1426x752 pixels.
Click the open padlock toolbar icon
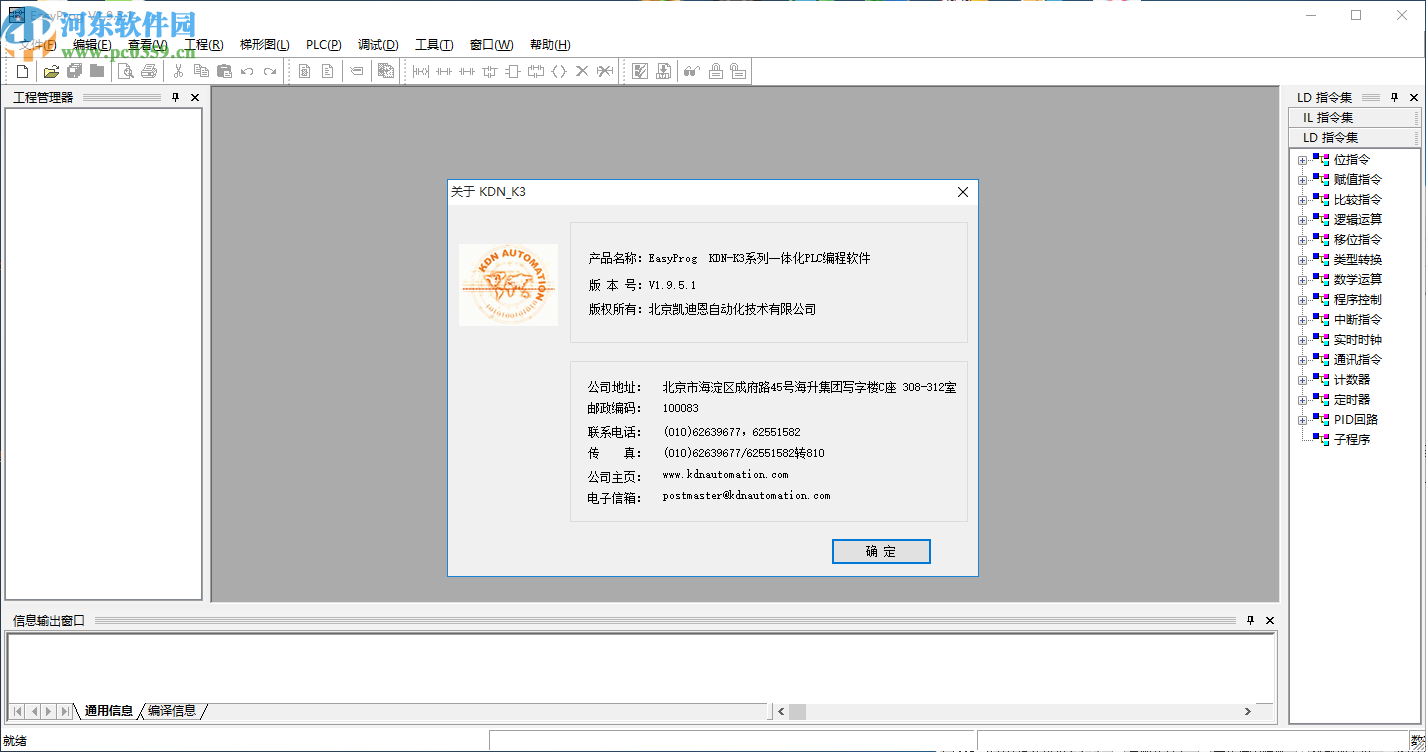pyautogui.click(x=738, y=71)
